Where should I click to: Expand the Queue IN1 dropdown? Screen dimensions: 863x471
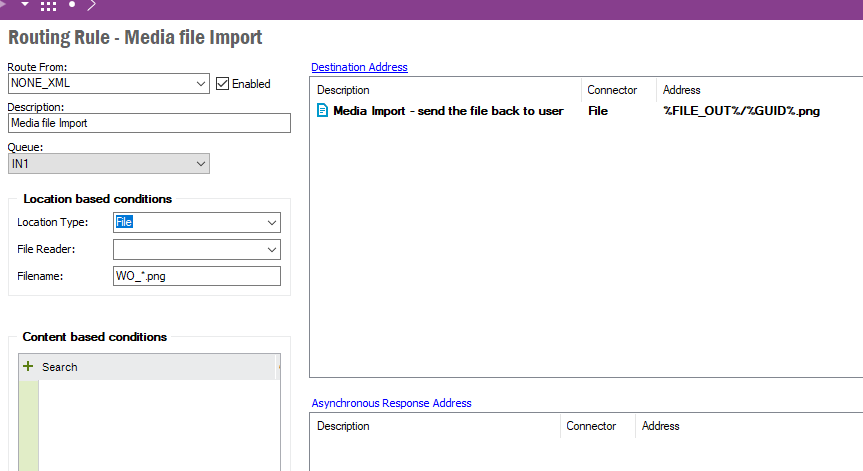click(x=200, y=163)
